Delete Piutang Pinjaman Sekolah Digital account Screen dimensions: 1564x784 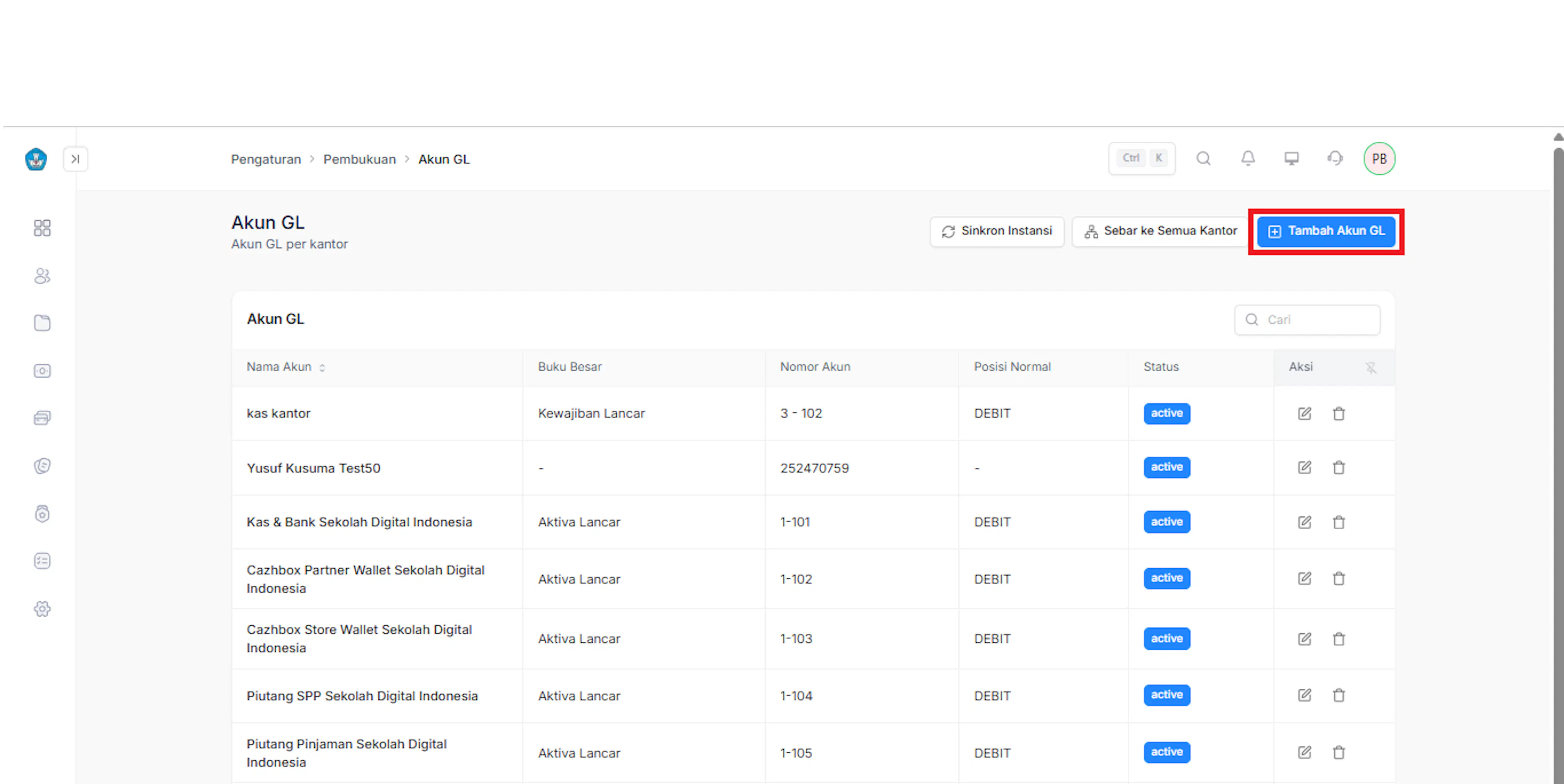click(x=1339, y=752)
